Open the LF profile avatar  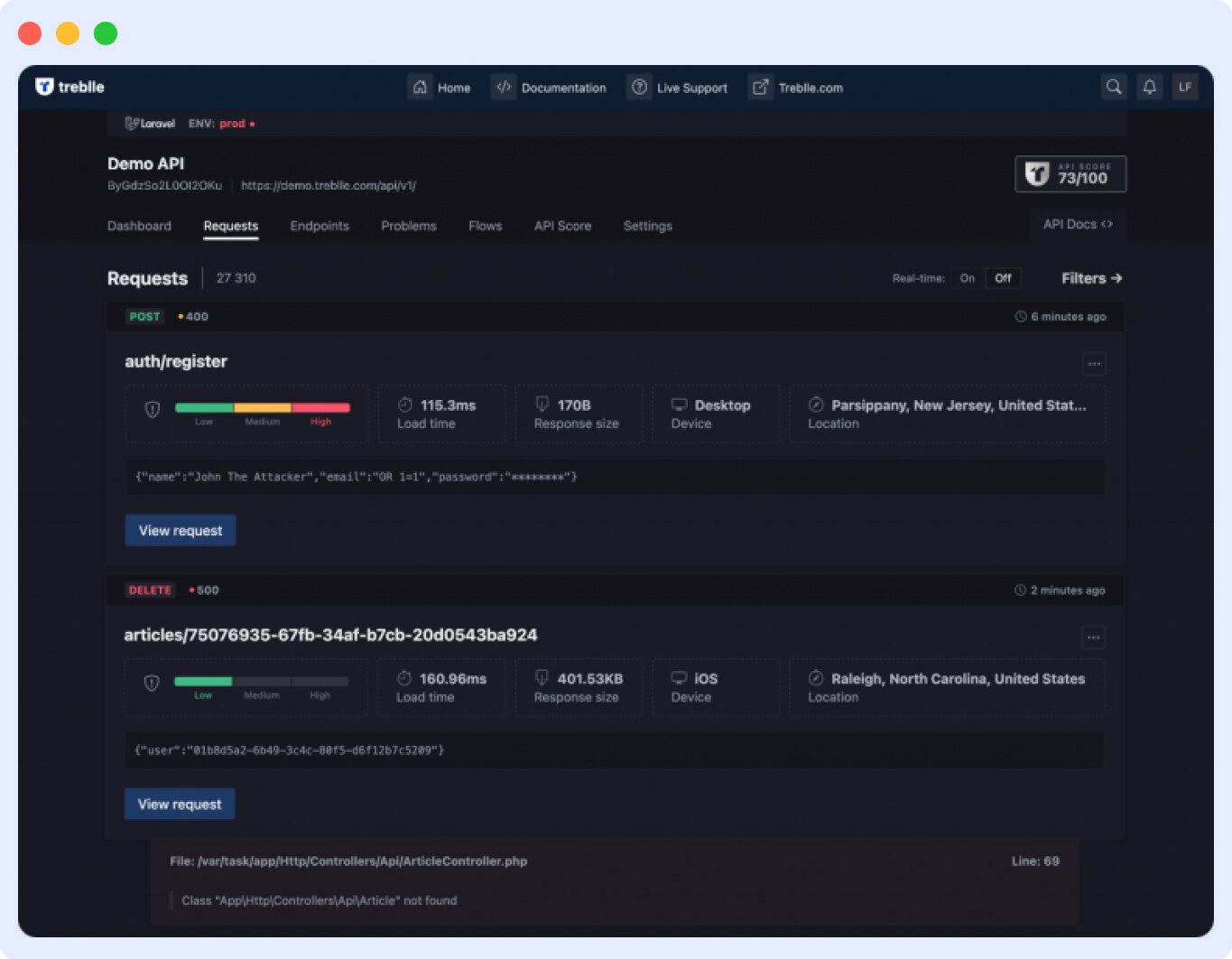(x=1185, y=87)
